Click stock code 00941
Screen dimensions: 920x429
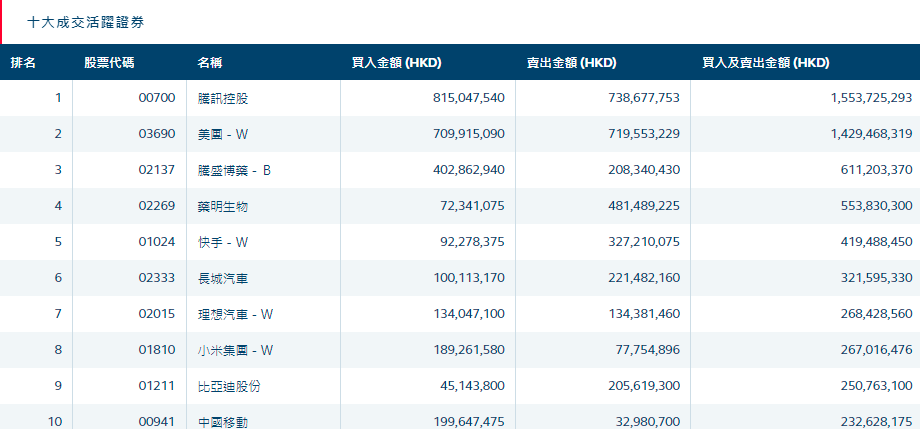157,421
